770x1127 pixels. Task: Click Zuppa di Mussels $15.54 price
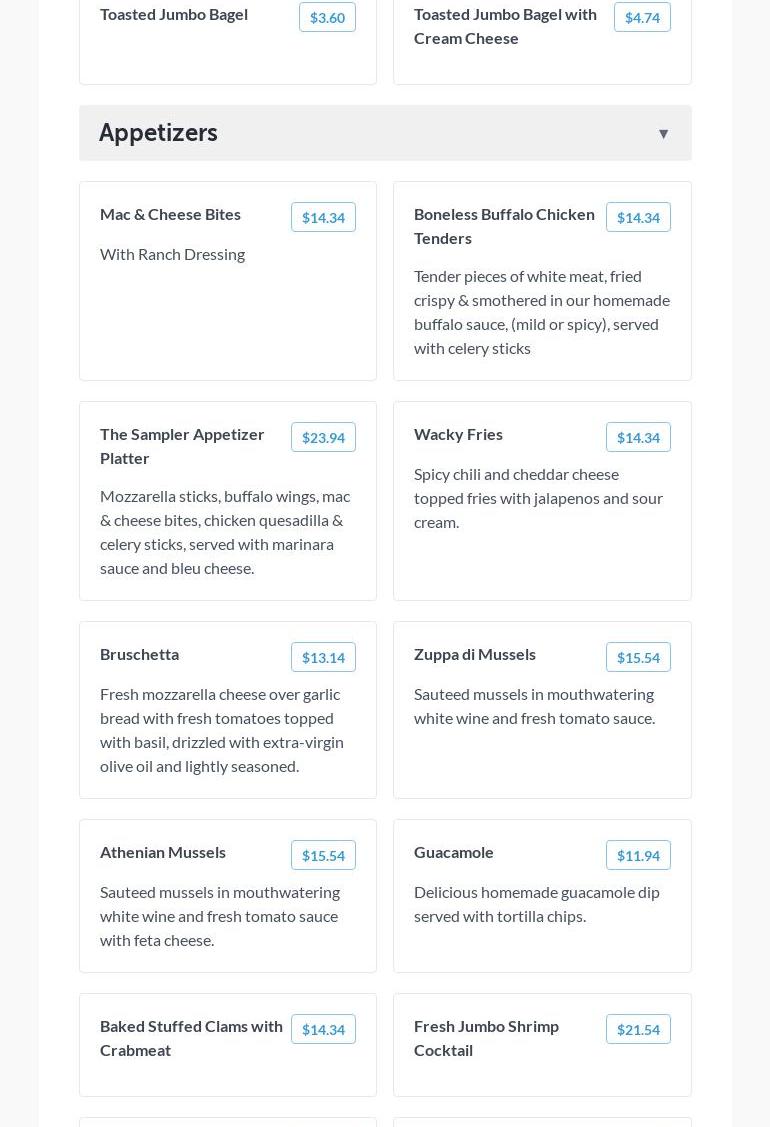coord(638,657)
